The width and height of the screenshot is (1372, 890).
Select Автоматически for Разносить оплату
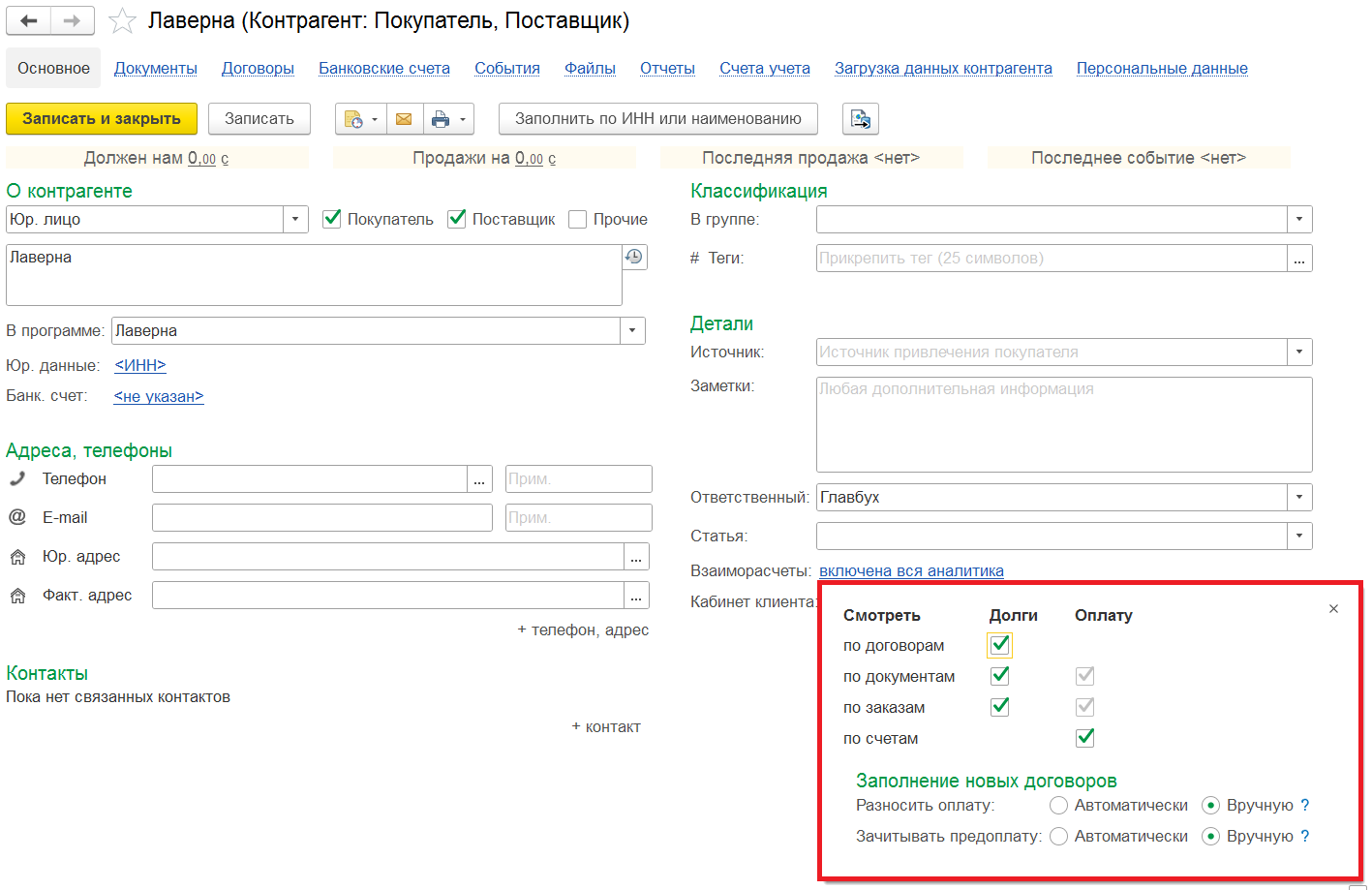click(x=1059, y=806)
